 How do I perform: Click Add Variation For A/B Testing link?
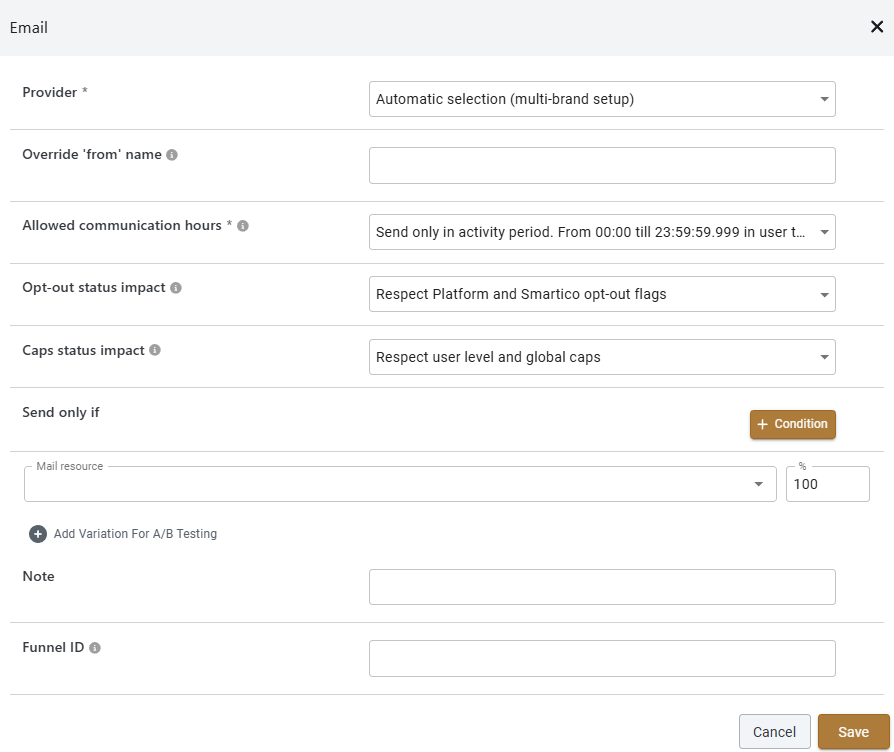click(x=135, y=534)
